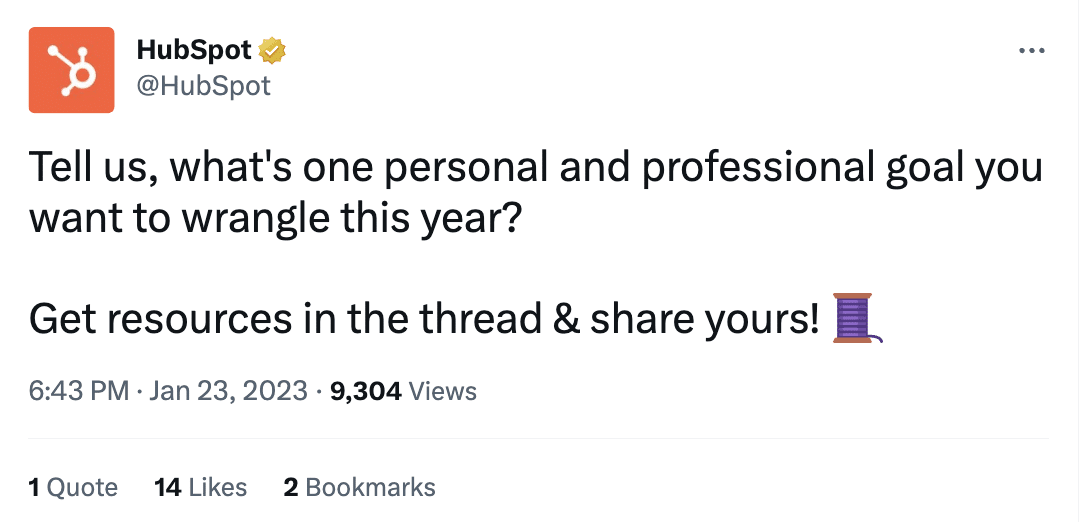
Task: Open the 2 Bookmarks count
Action: [359, 487]
